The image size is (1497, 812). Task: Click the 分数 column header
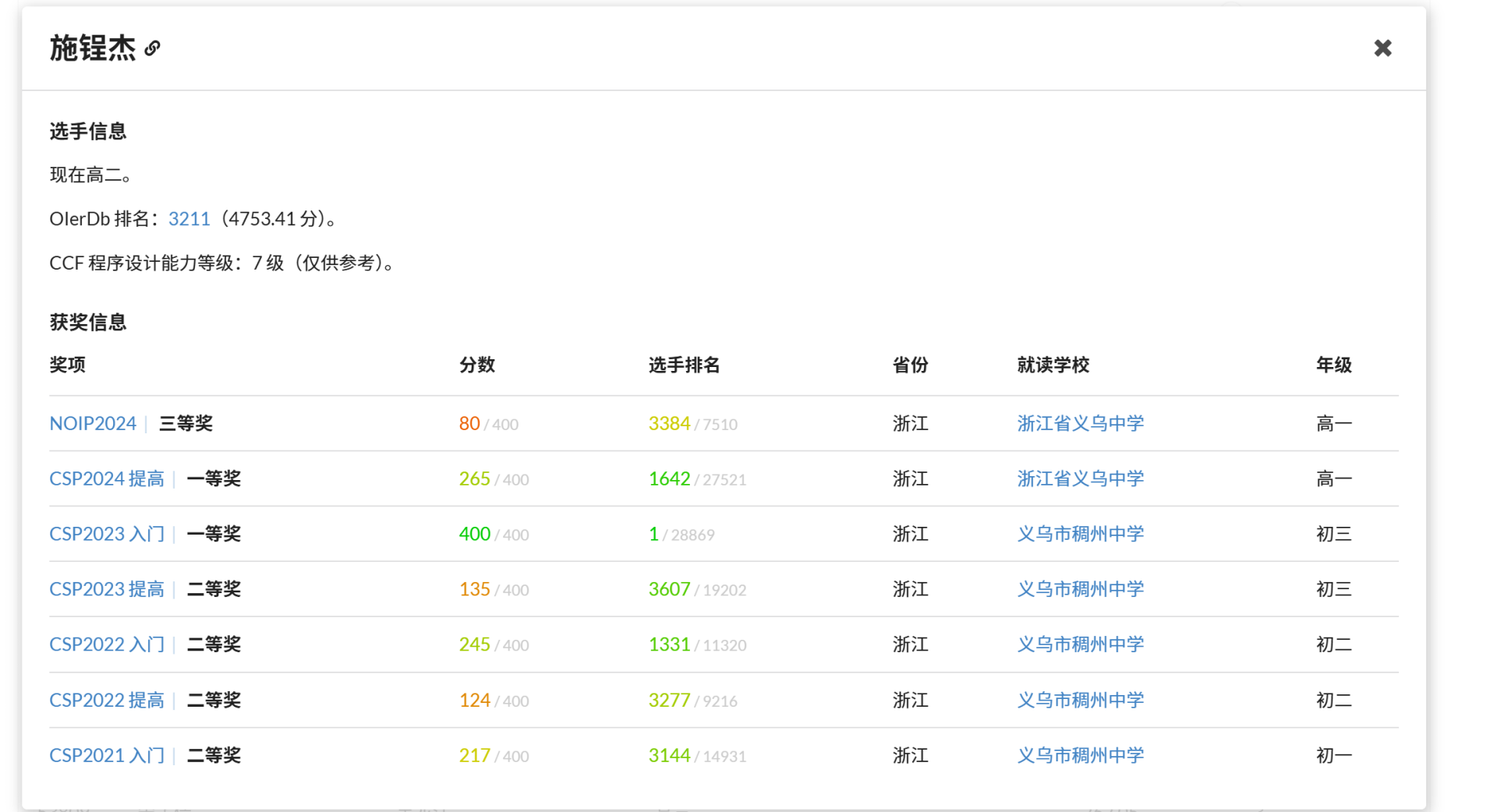click(x=476, y=365)
